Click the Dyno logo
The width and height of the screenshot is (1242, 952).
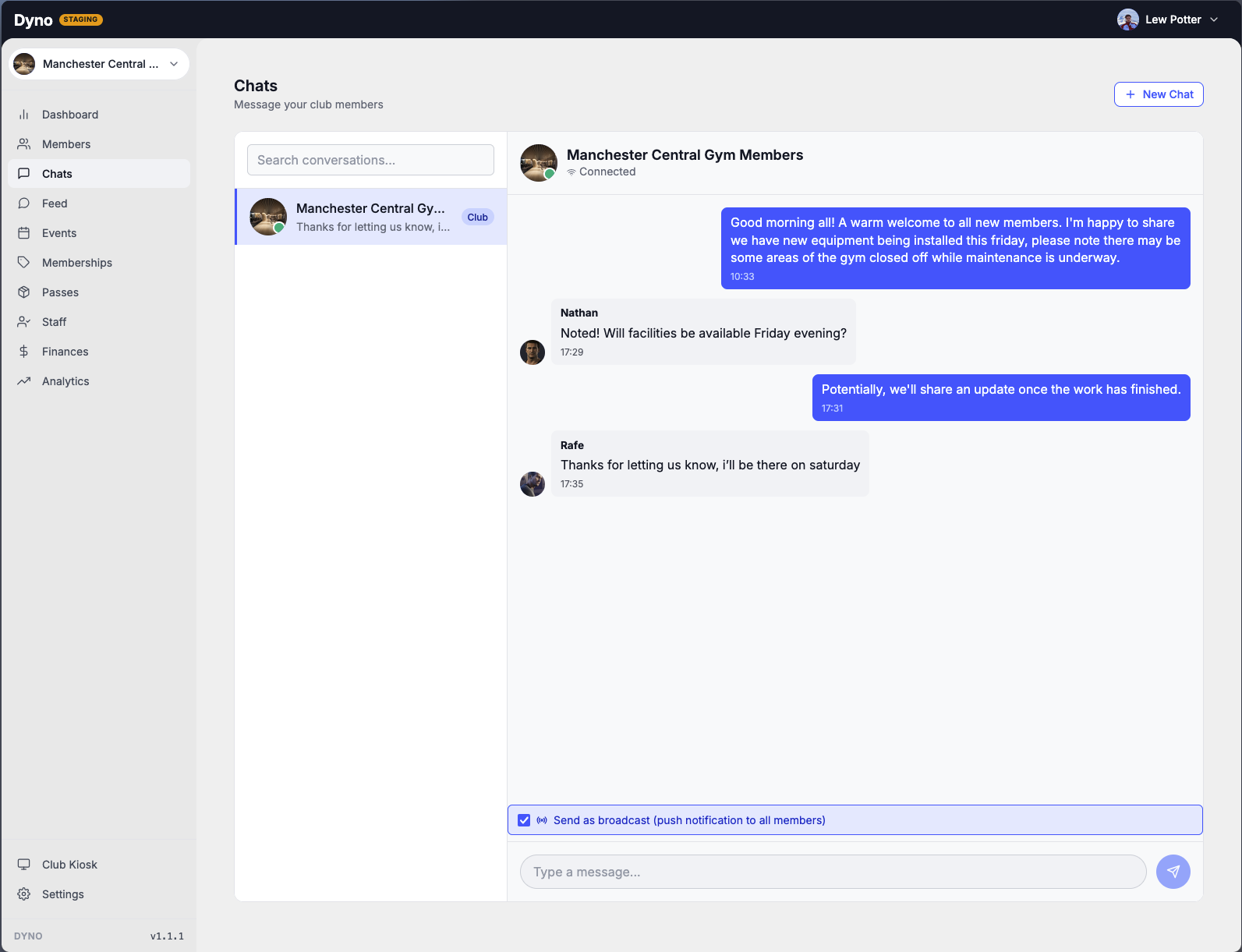pos(33,19)
